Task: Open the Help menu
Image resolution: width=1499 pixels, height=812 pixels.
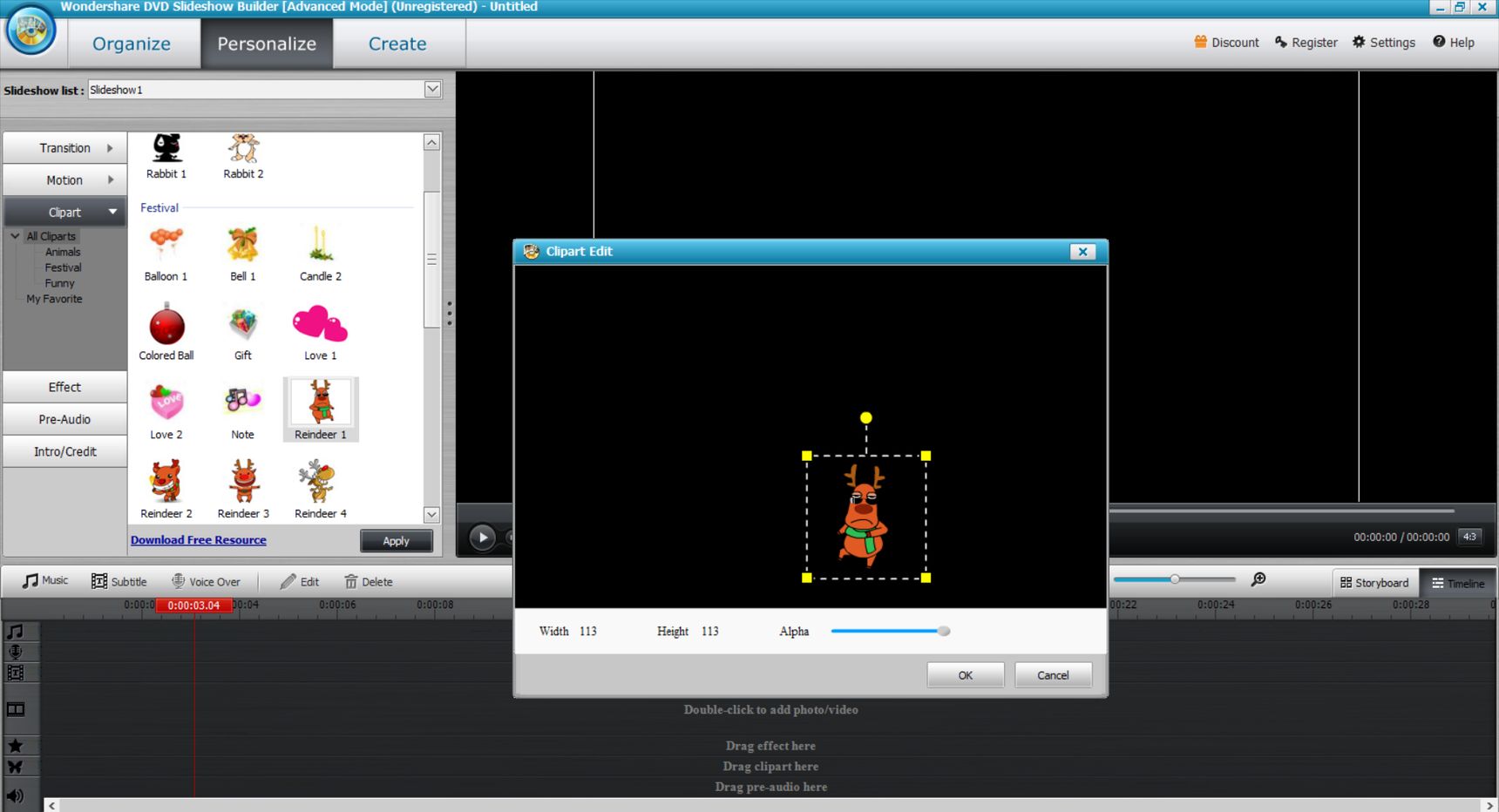Action: point(1454,42)
